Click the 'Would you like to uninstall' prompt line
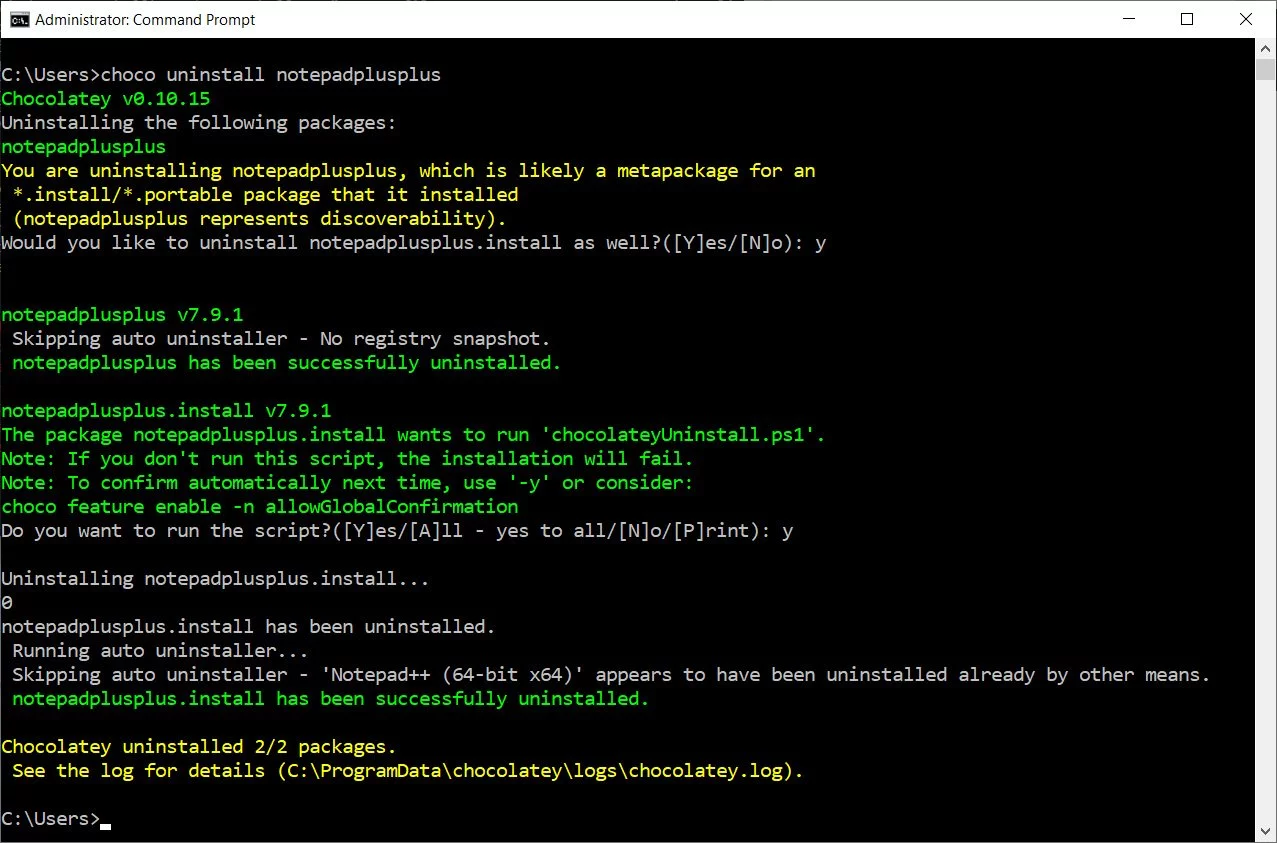Screen dimensions: 1277x843 (414, 243)
